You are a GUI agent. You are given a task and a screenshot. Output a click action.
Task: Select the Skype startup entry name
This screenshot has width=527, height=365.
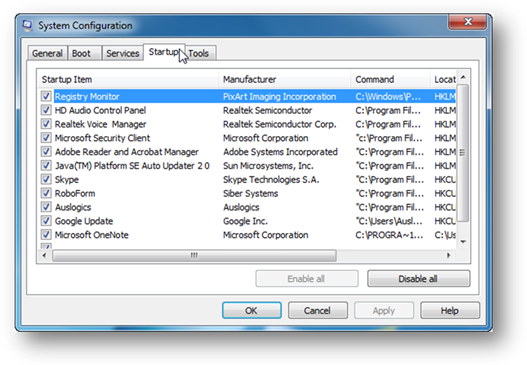pos(67,179)
